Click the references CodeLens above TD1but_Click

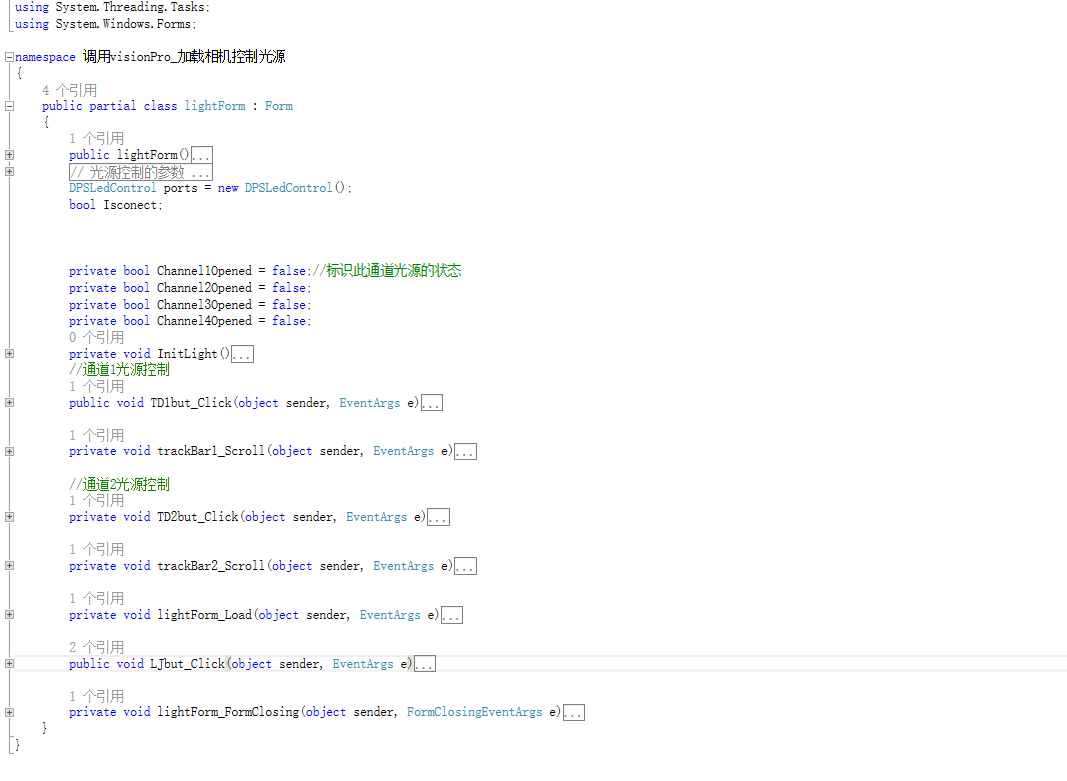coord(97,386)
